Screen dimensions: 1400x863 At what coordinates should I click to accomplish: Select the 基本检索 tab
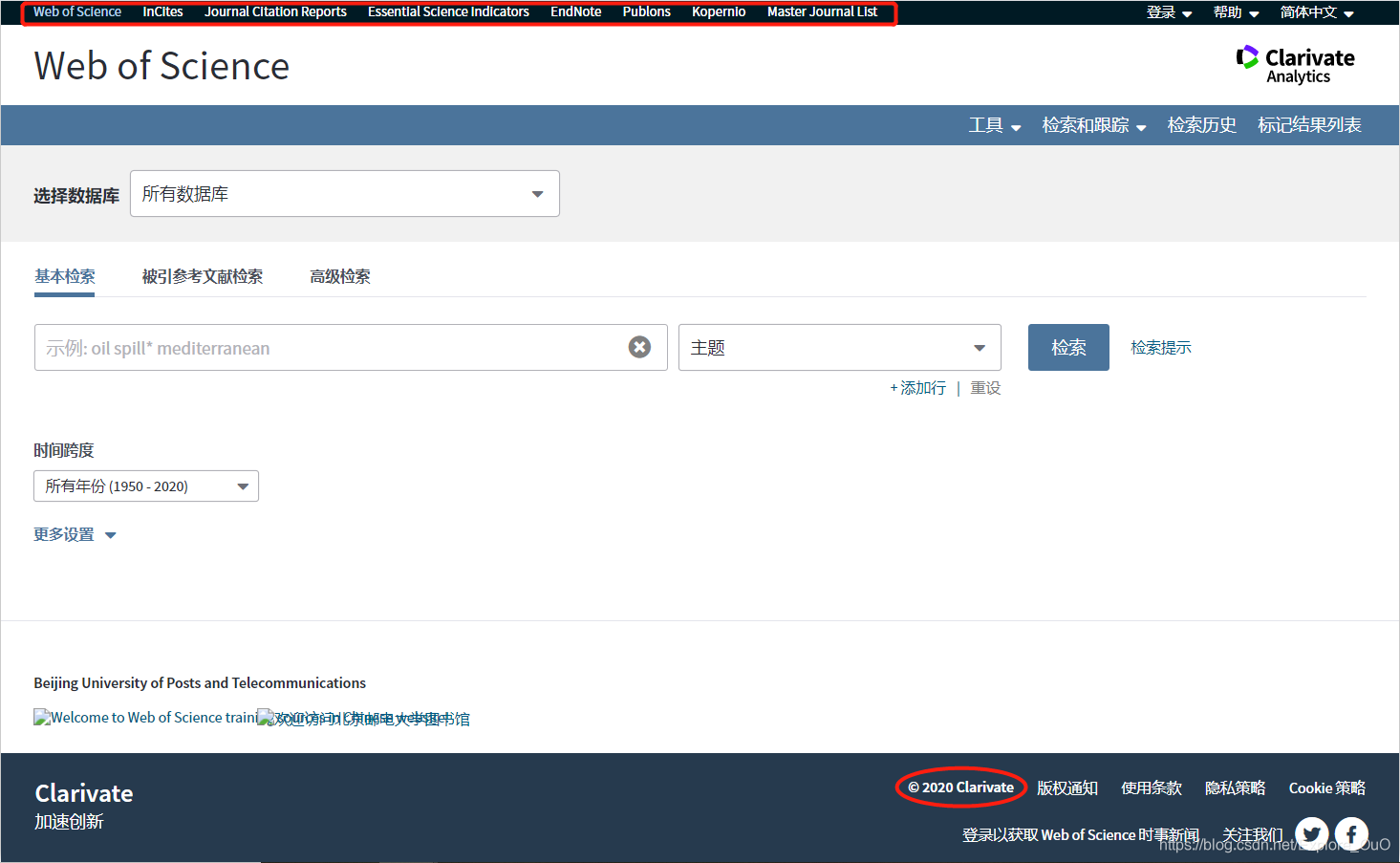point(65,276)
